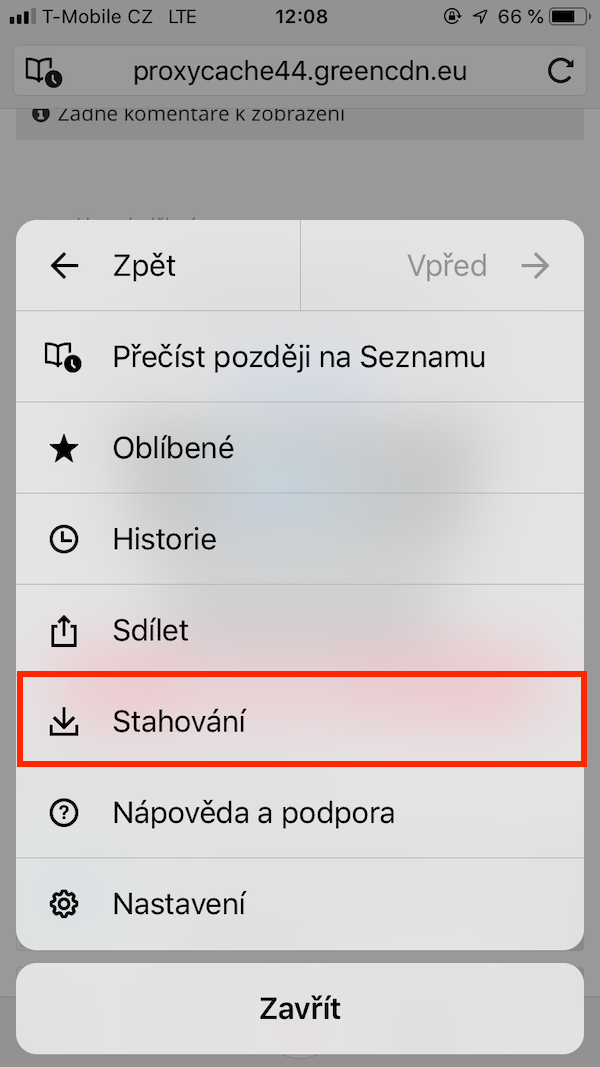Reload the page with refresh icon
The width and height of the screenshot is (600, 1067).
(x=561, y=72)
